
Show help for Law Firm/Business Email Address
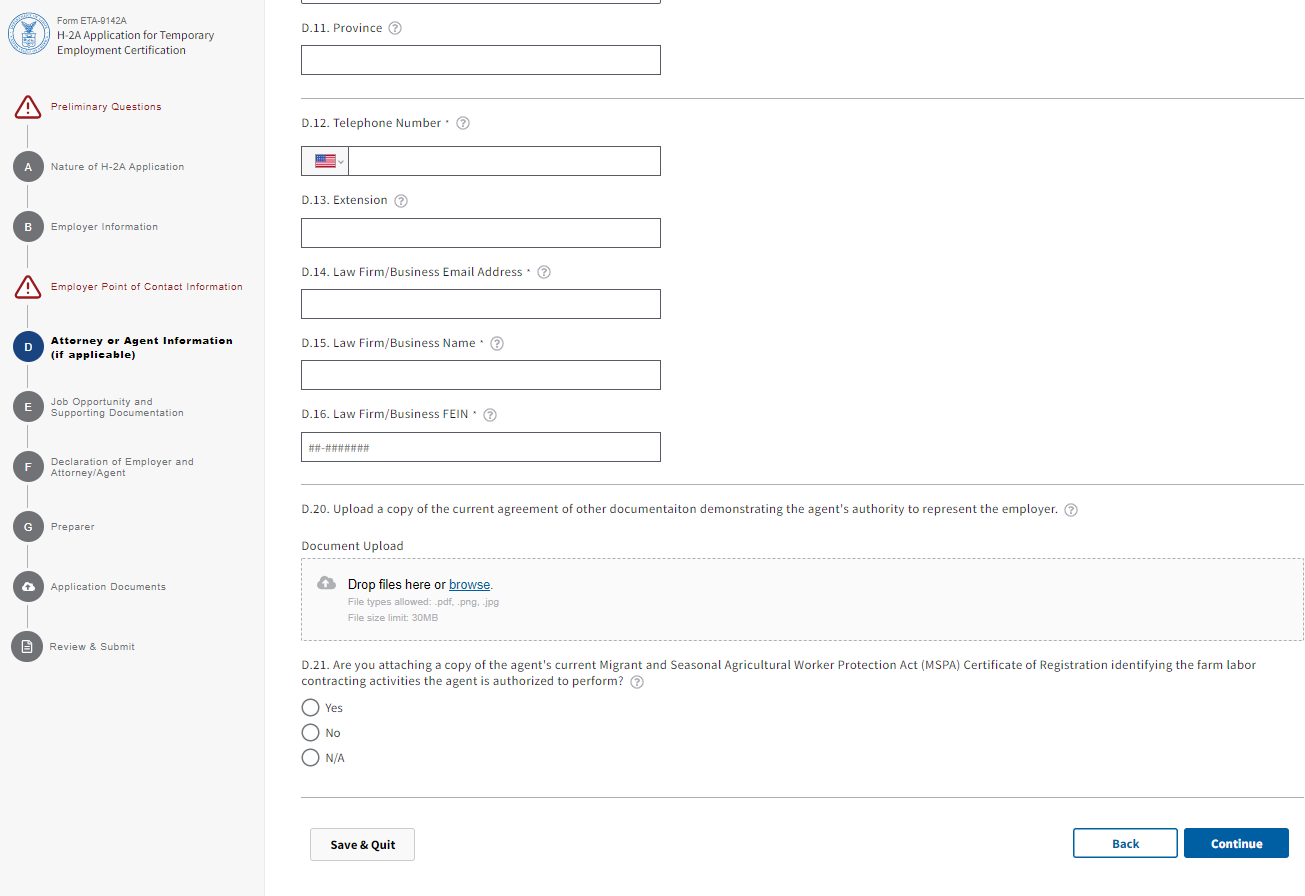544,272
